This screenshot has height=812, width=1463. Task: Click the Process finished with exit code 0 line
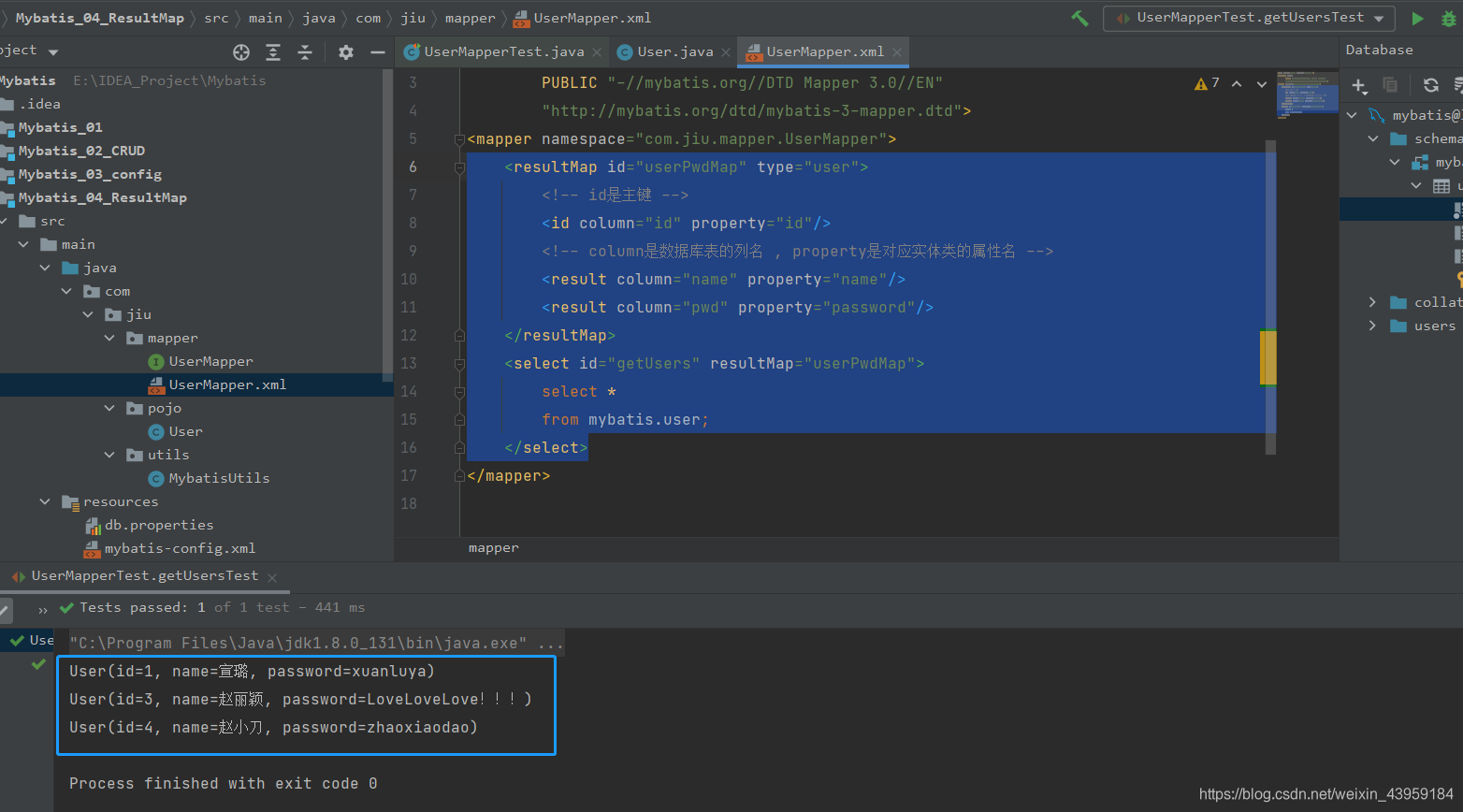coord(224,784)
